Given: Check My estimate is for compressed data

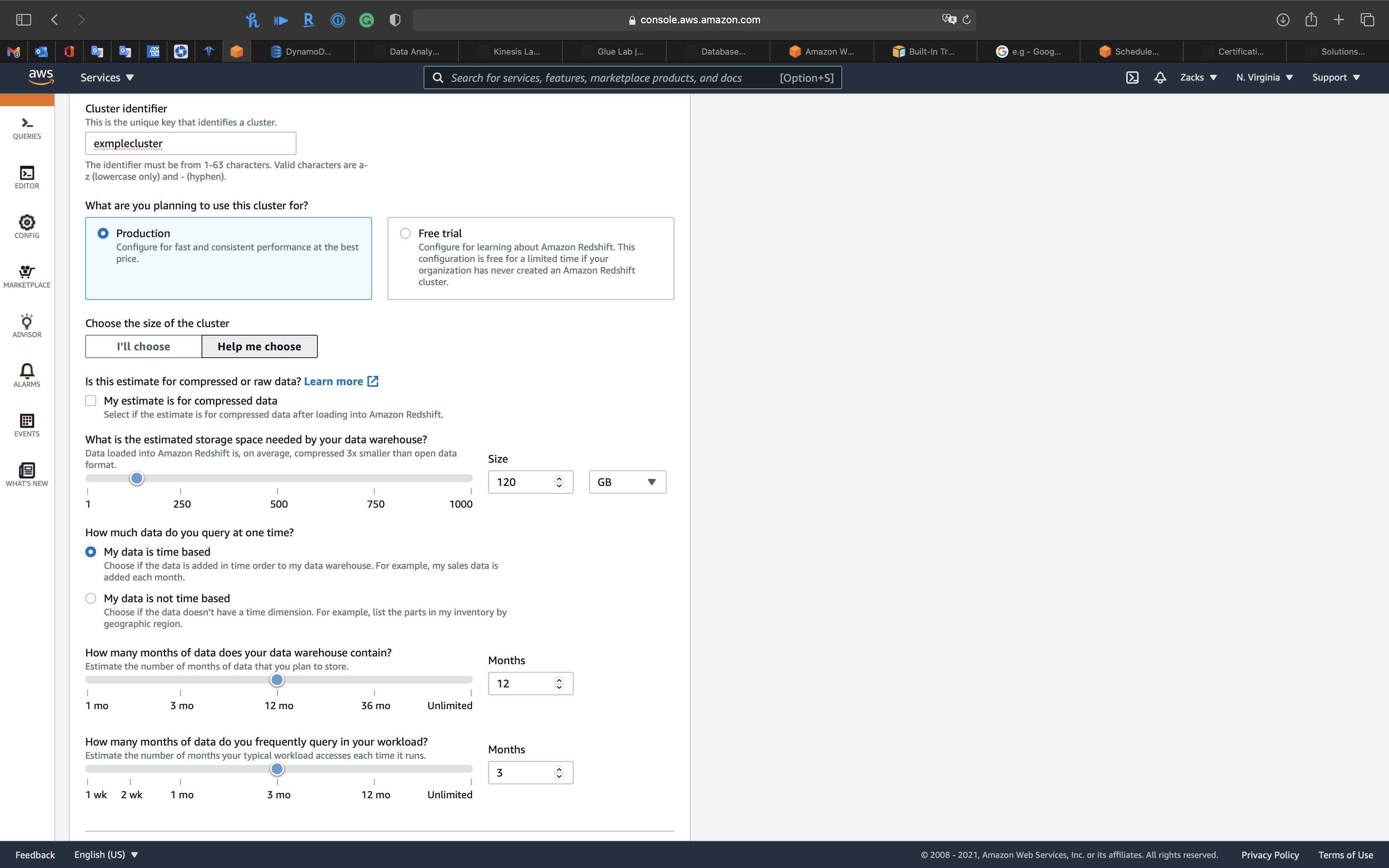Looking at the screenshot, I should point(91,401).
